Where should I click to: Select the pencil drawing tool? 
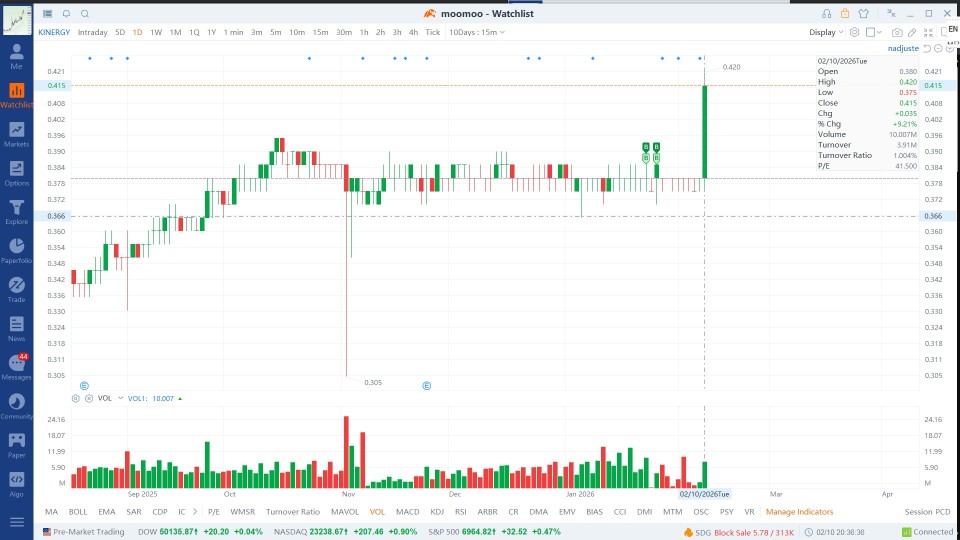point(912,32)
